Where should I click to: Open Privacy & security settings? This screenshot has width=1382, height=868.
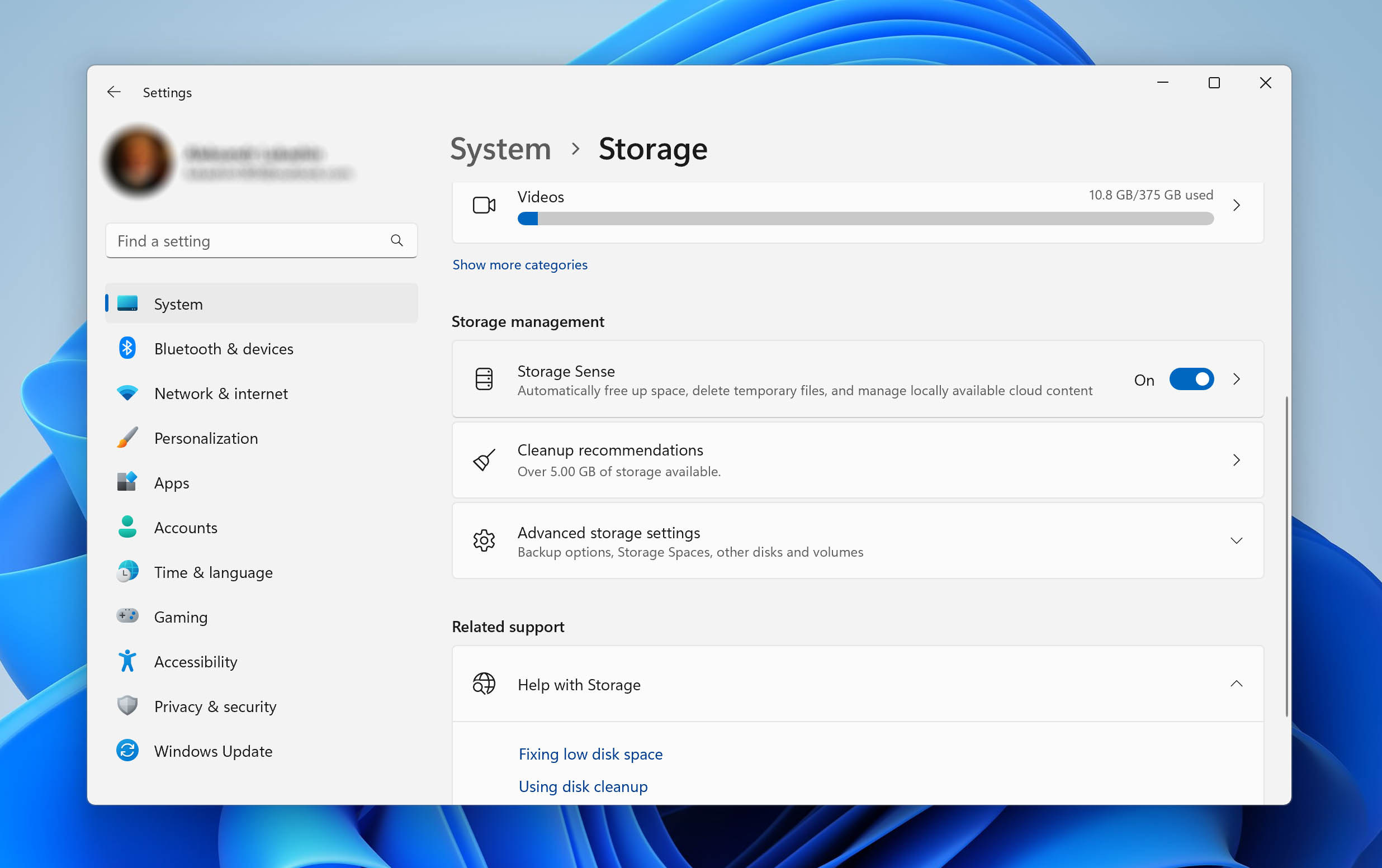262,706
